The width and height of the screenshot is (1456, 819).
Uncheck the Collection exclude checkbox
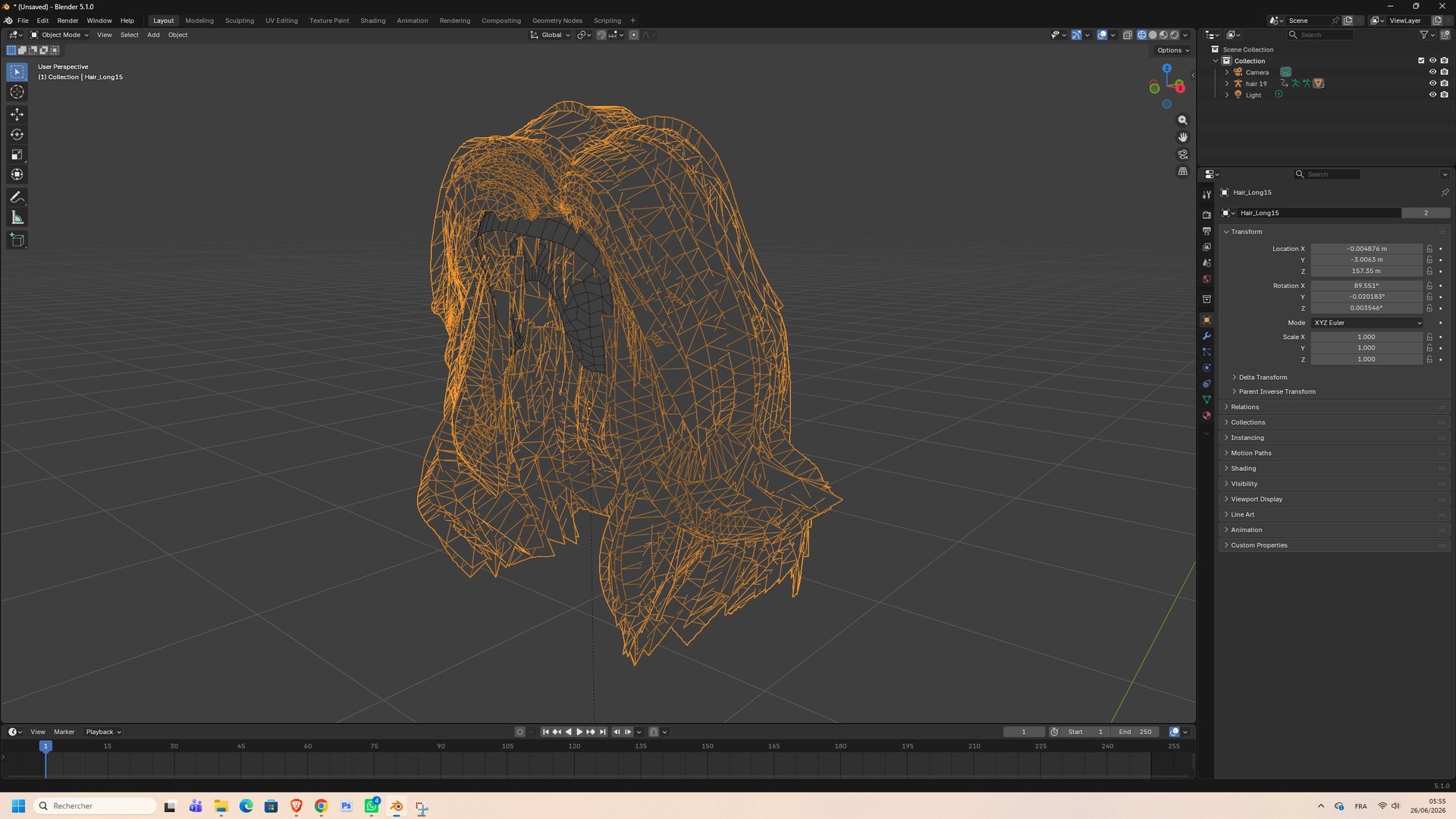pos(1421,61)
